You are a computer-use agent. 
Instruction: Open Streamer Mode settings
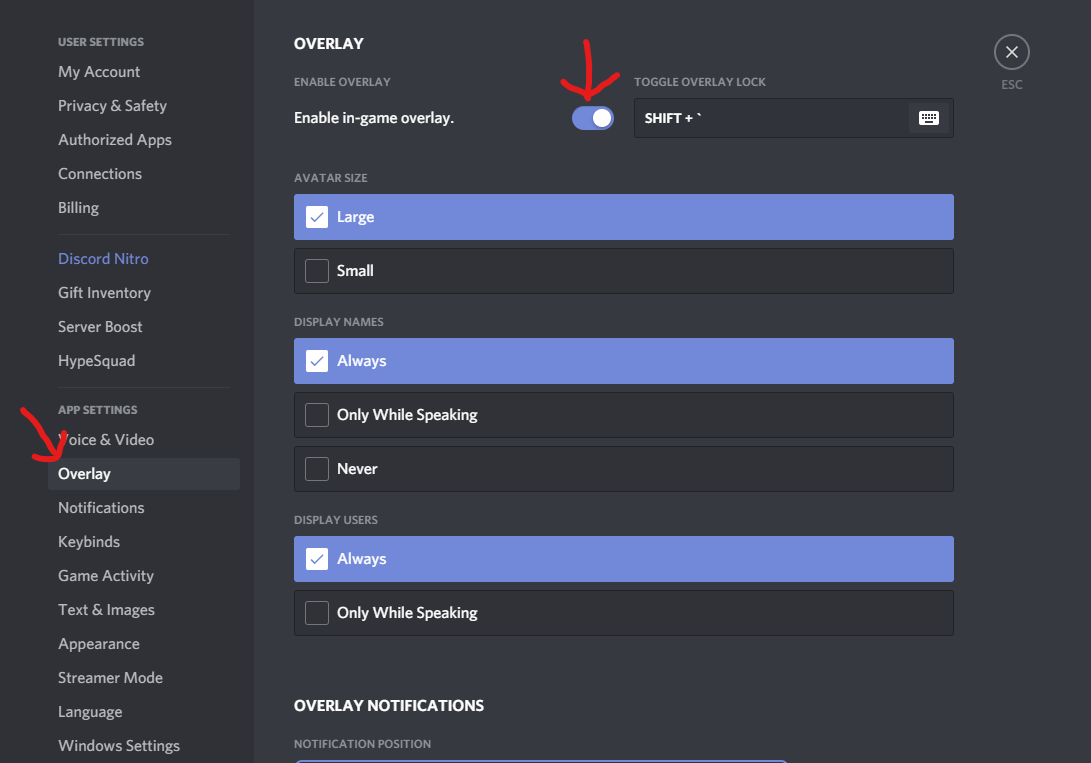click(x=111, y=678)
